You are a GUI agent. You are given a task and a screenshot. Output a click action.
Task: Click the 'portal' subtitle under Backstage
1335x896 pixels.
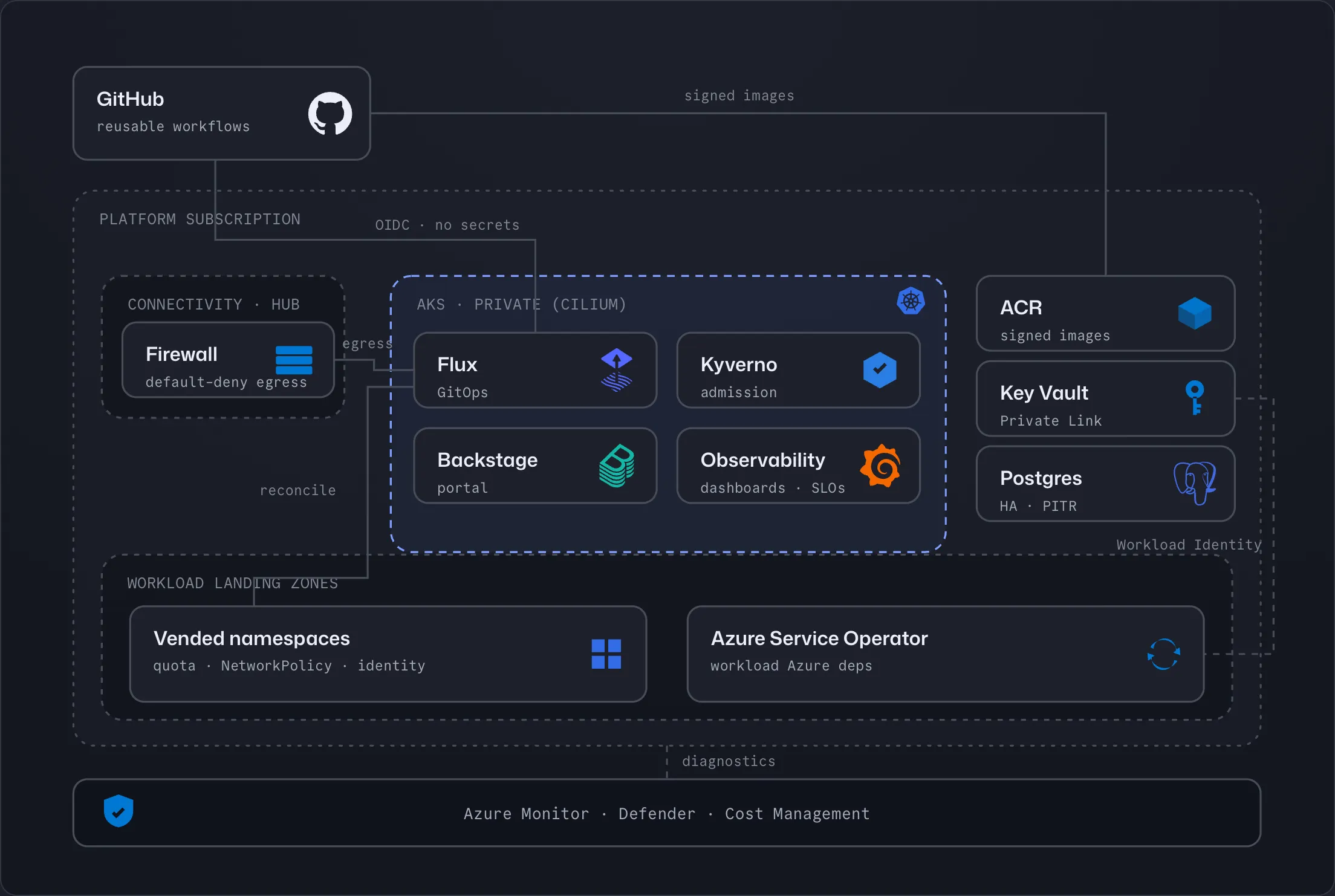[x=463, y=488]
